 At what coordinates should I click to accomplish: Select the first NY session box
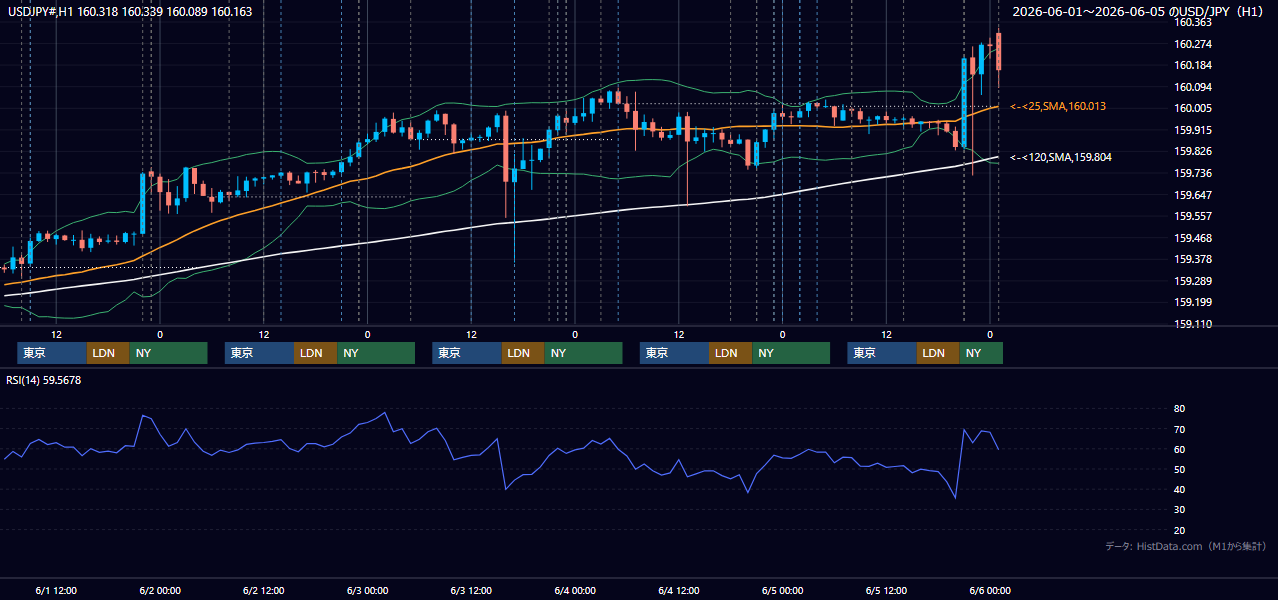click(168, 353)
